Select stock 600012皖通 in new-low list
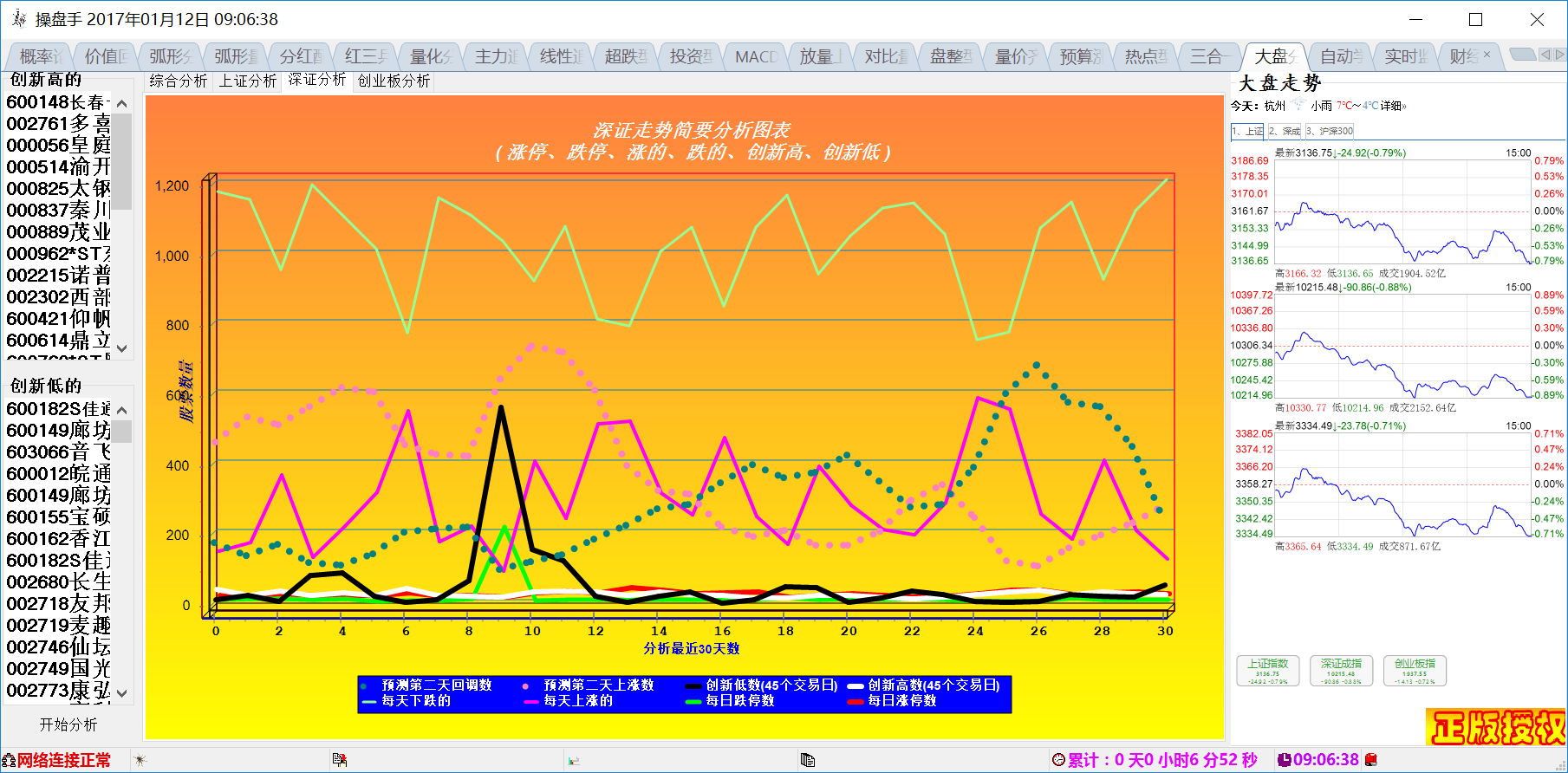The width and height of the screenshot is (1568, 773). pos(58,474)
